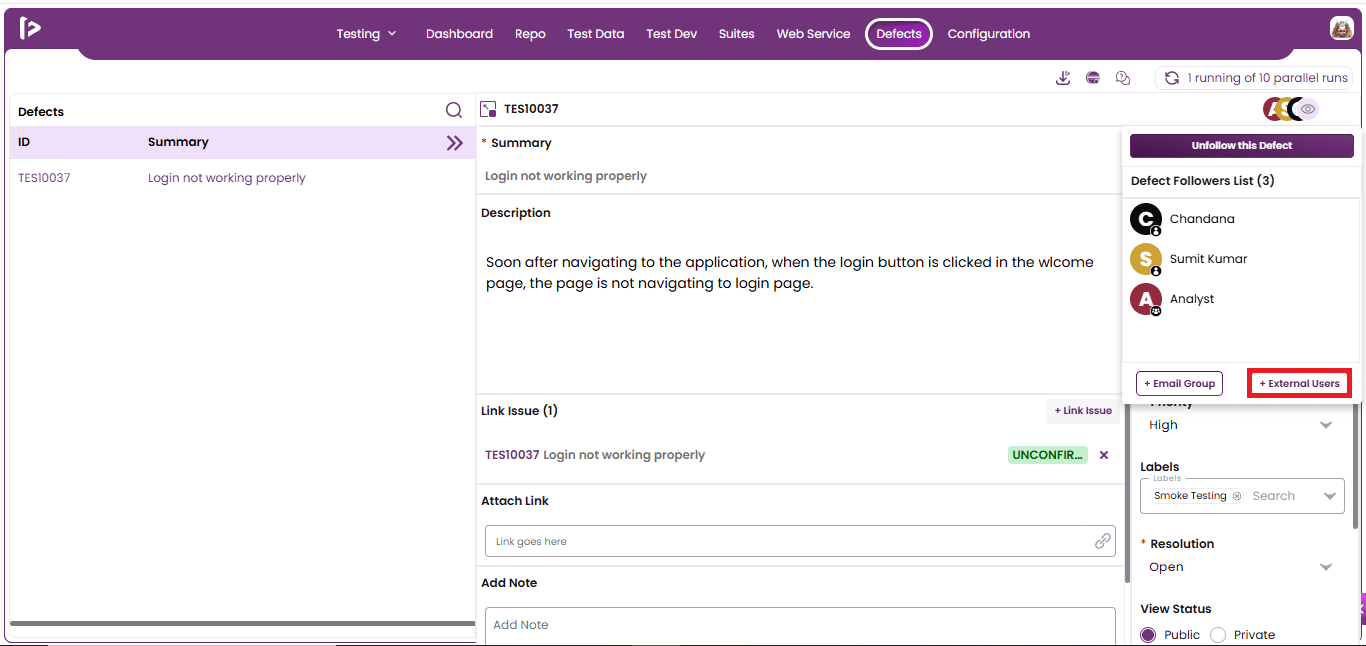Click the refresh icon beside parallel runs
The height and width of the screenshot is (646, 1366).
(x=1172, y=78)
